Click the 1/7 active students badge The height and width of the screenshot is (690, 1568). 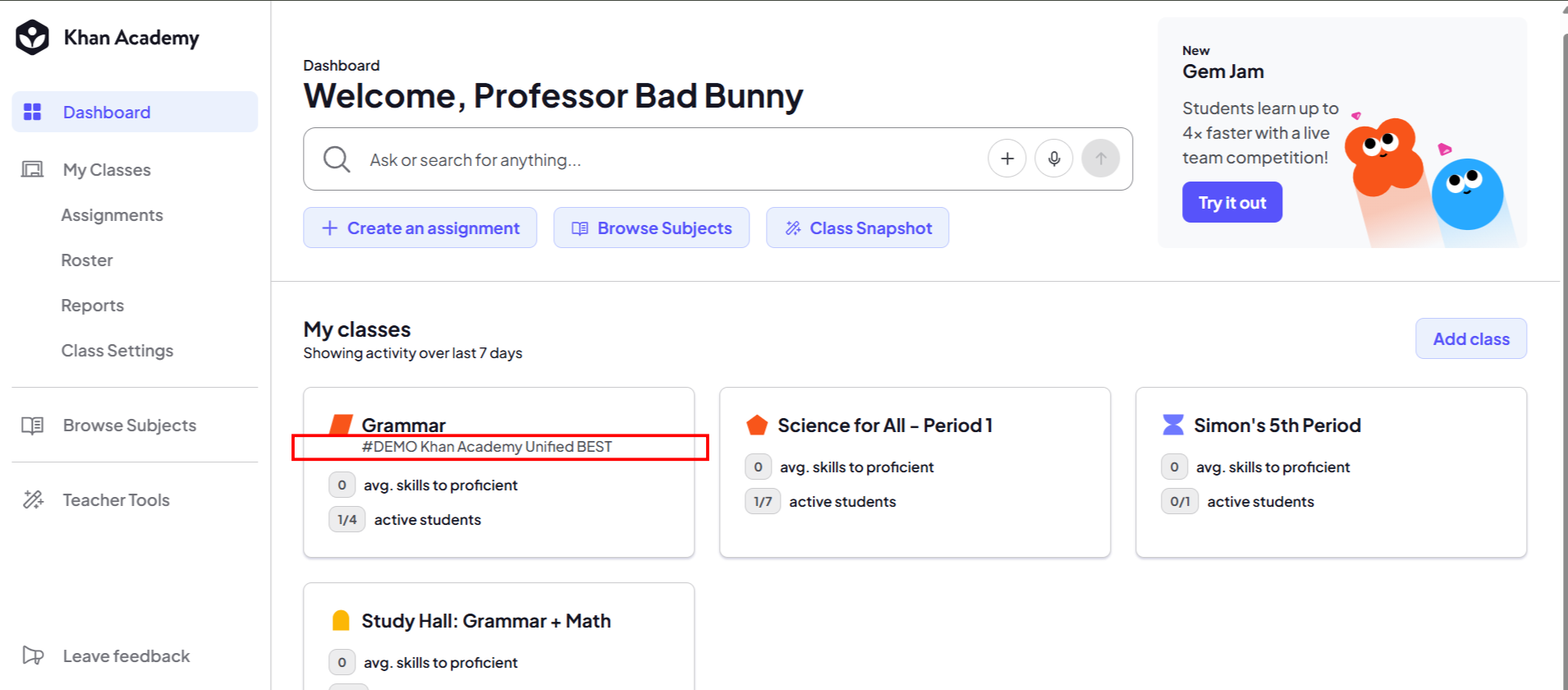point(763,501)
